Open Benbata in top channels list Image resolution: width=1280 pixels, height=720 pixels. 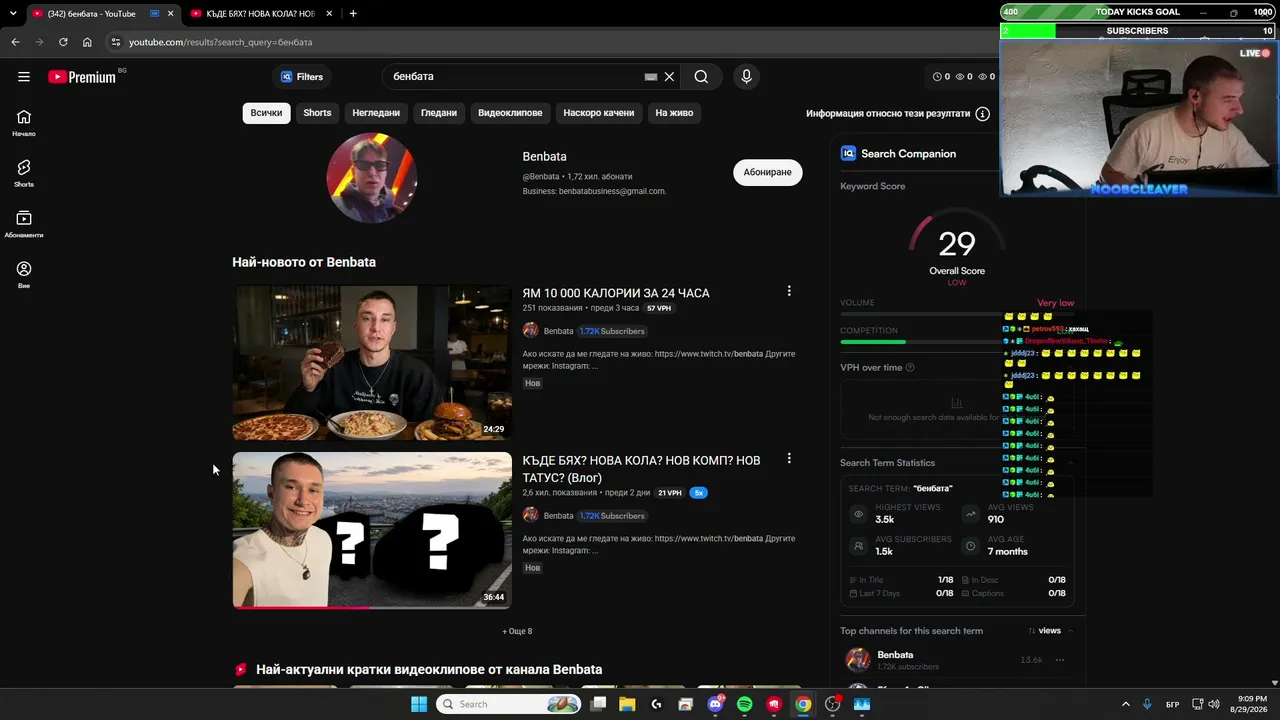[895, 655]
